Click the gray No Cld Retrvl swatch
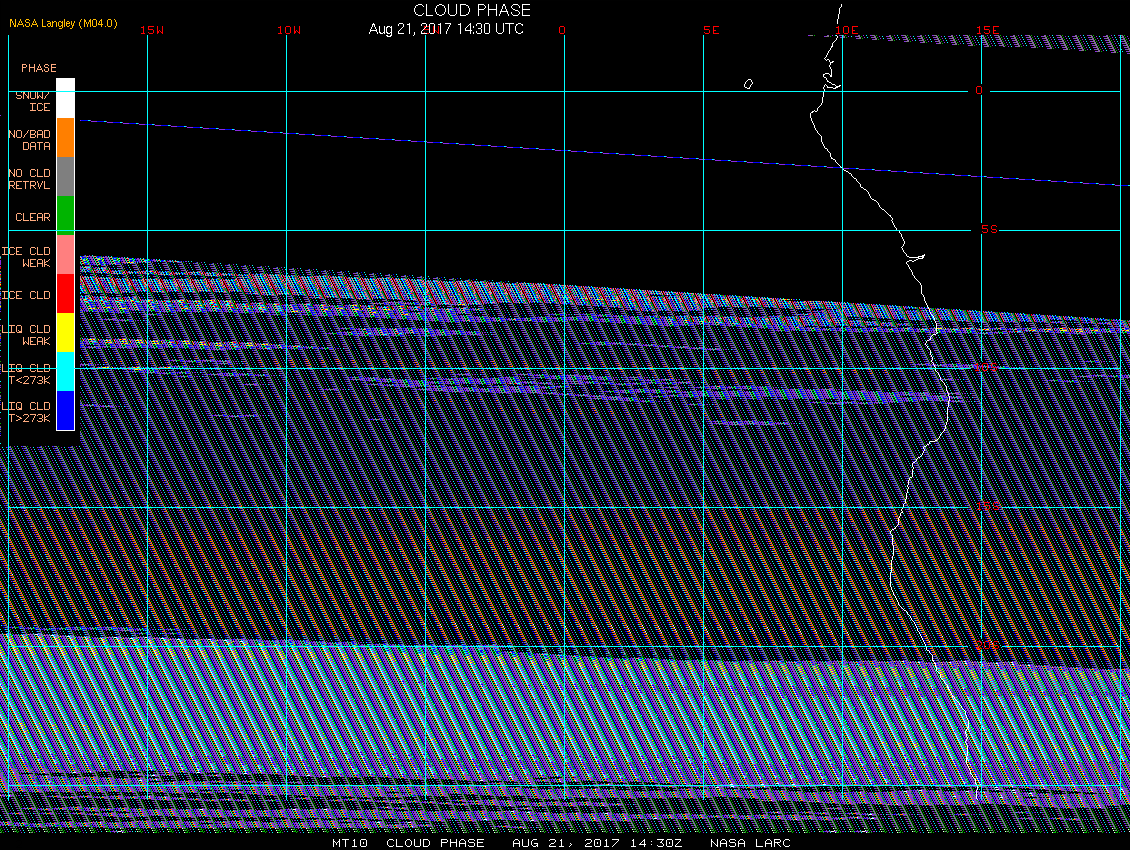 click(x=66, y=177)
